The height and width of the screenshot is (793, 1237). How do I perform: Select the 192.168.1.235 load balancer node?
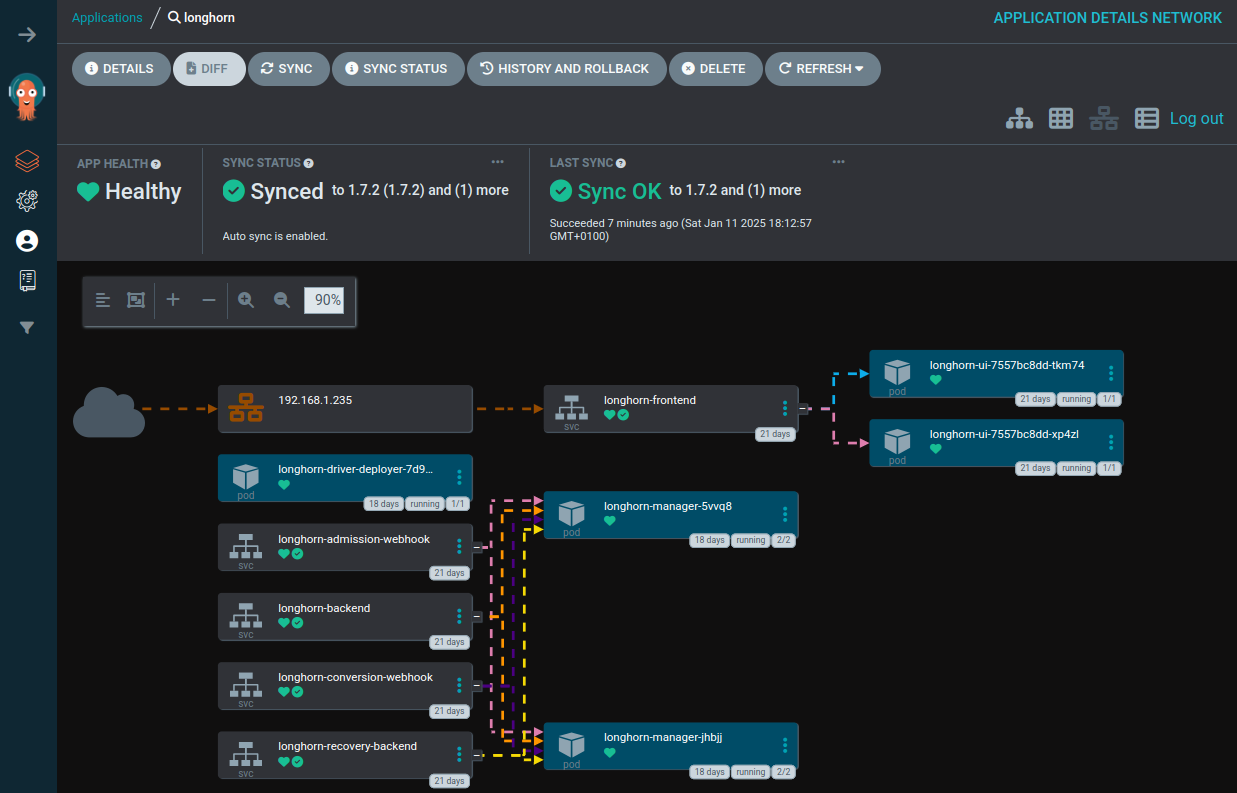pos(345,409)
